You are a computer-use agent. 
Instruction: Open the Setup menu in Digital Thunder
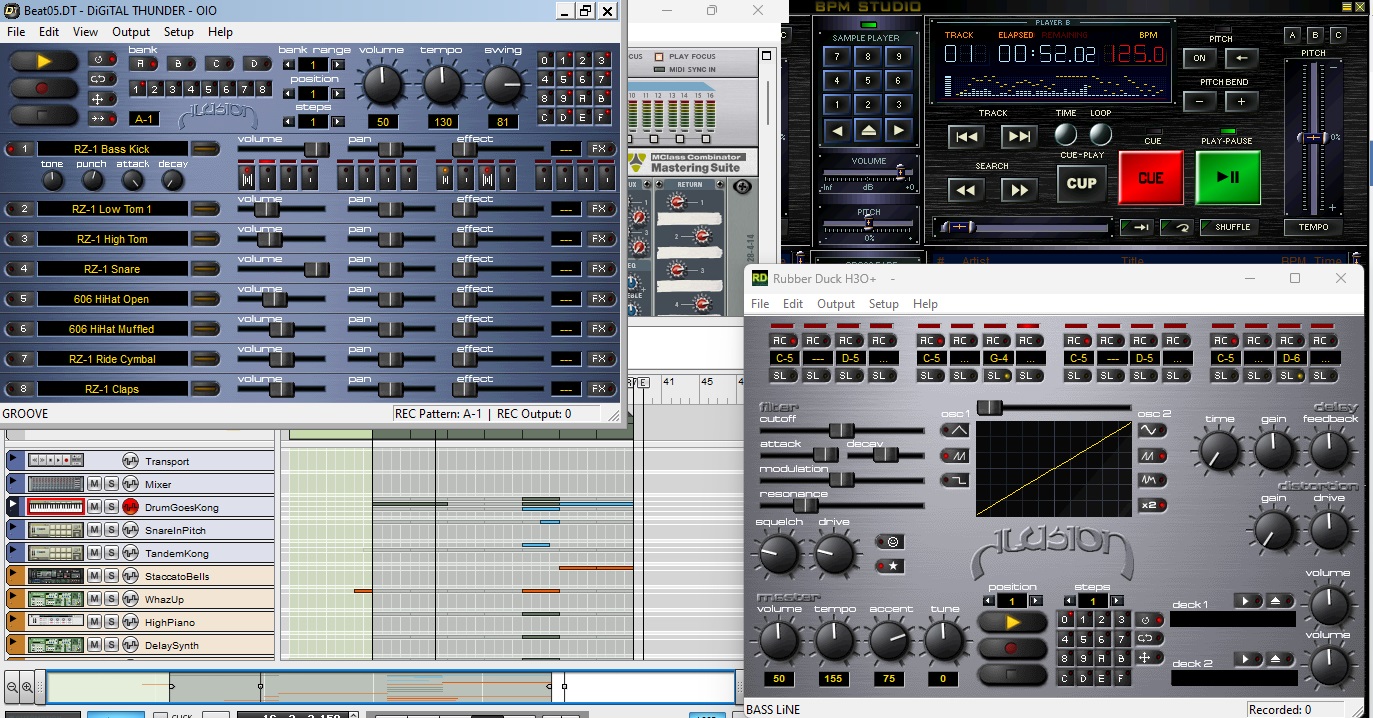179,32
